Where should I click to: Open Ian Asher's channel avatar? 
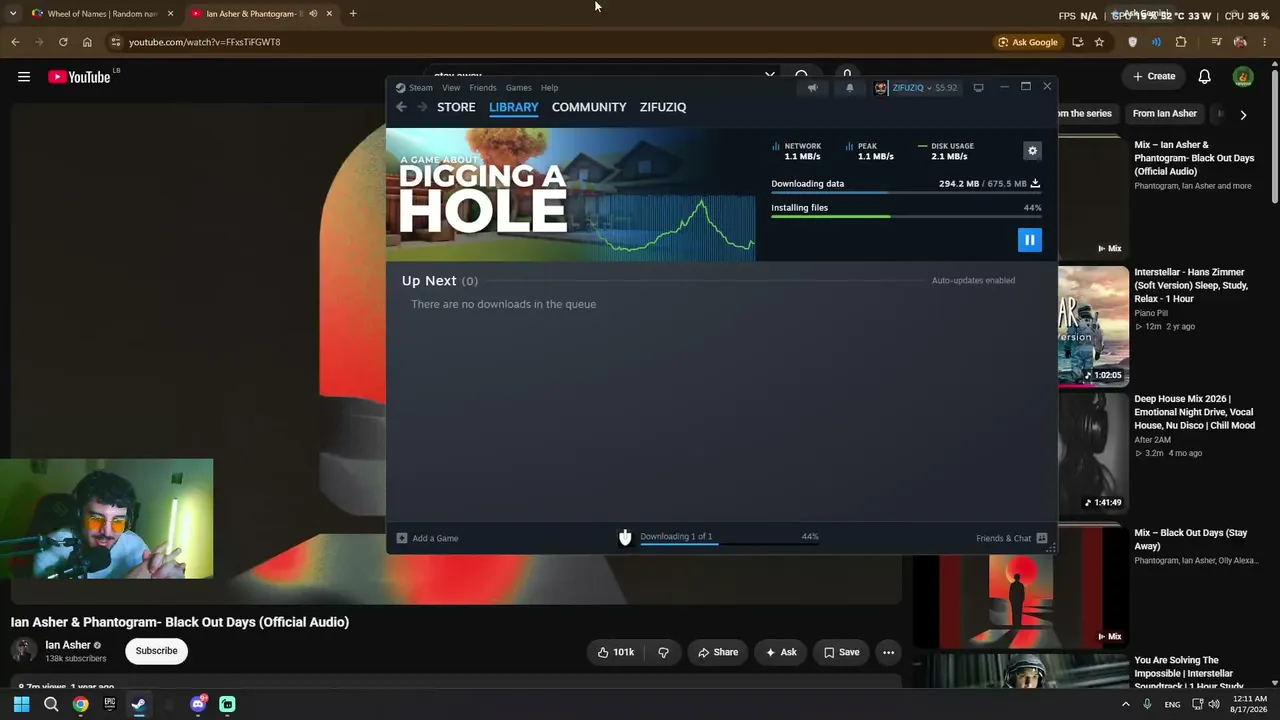[x=24, y=651]
